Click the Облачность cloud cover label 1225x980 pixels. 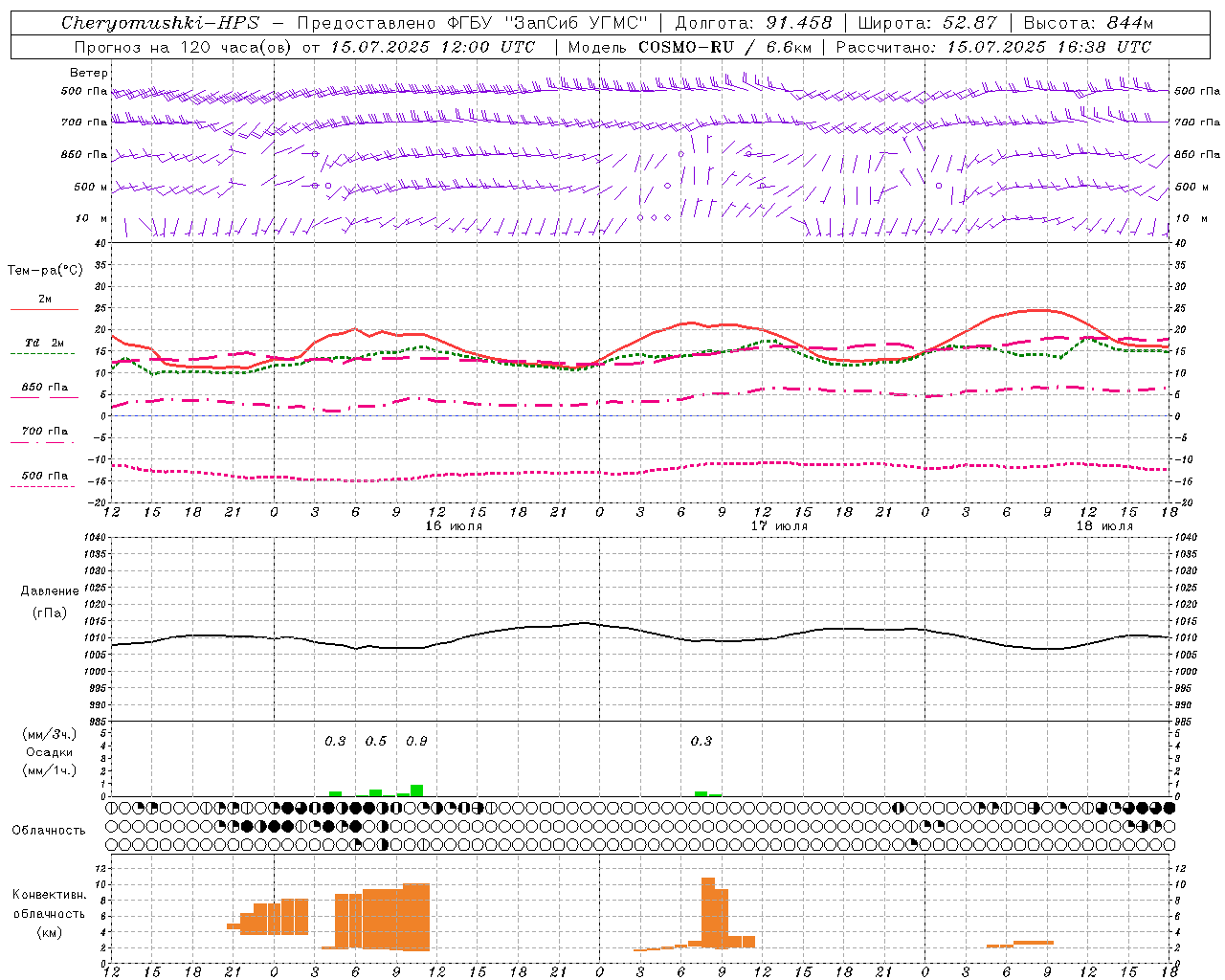49,830
